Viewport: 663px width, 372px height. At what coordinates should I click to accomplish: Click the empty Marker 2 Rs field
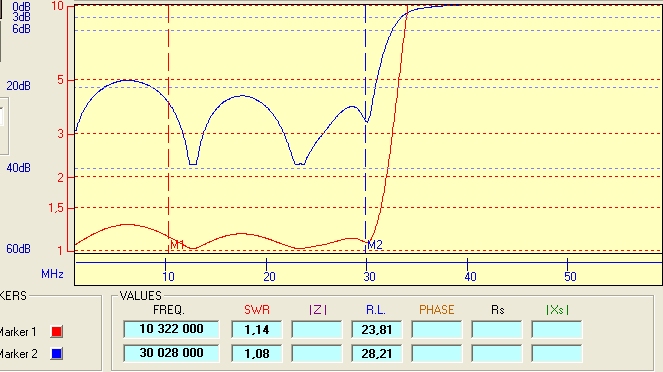(x=496, y=353)
